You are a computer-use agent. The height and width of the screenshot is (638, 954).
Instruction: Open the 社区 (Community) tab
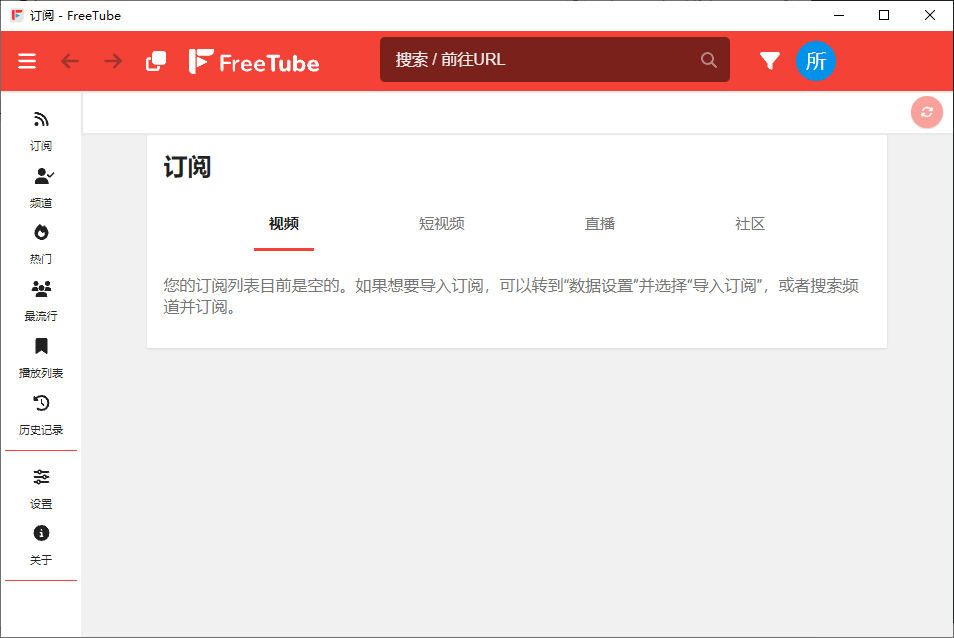(750, 224)
